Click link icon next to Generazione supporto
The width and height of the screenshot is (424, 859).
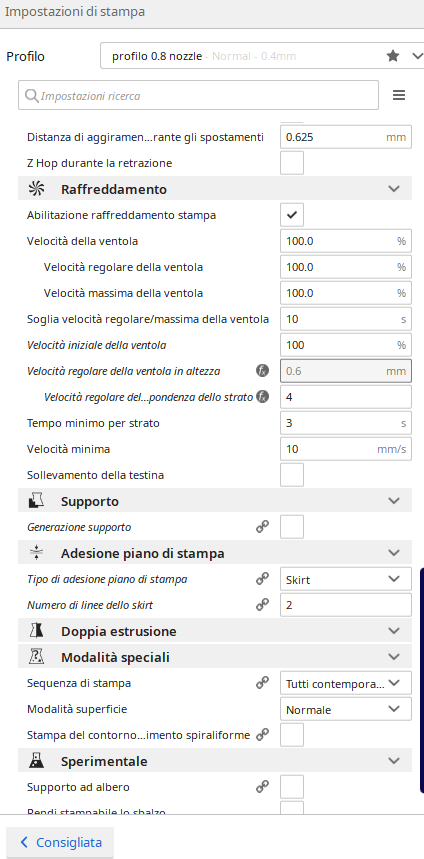point(263,527)
